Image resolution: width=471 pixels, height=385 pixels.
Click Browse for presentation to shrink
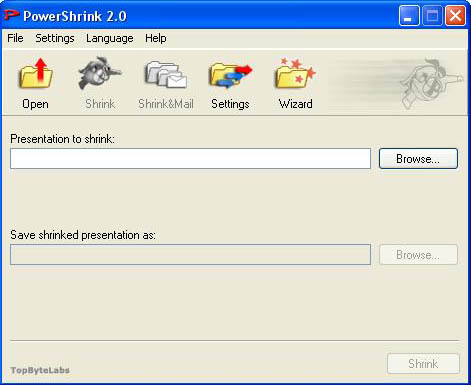418,159
